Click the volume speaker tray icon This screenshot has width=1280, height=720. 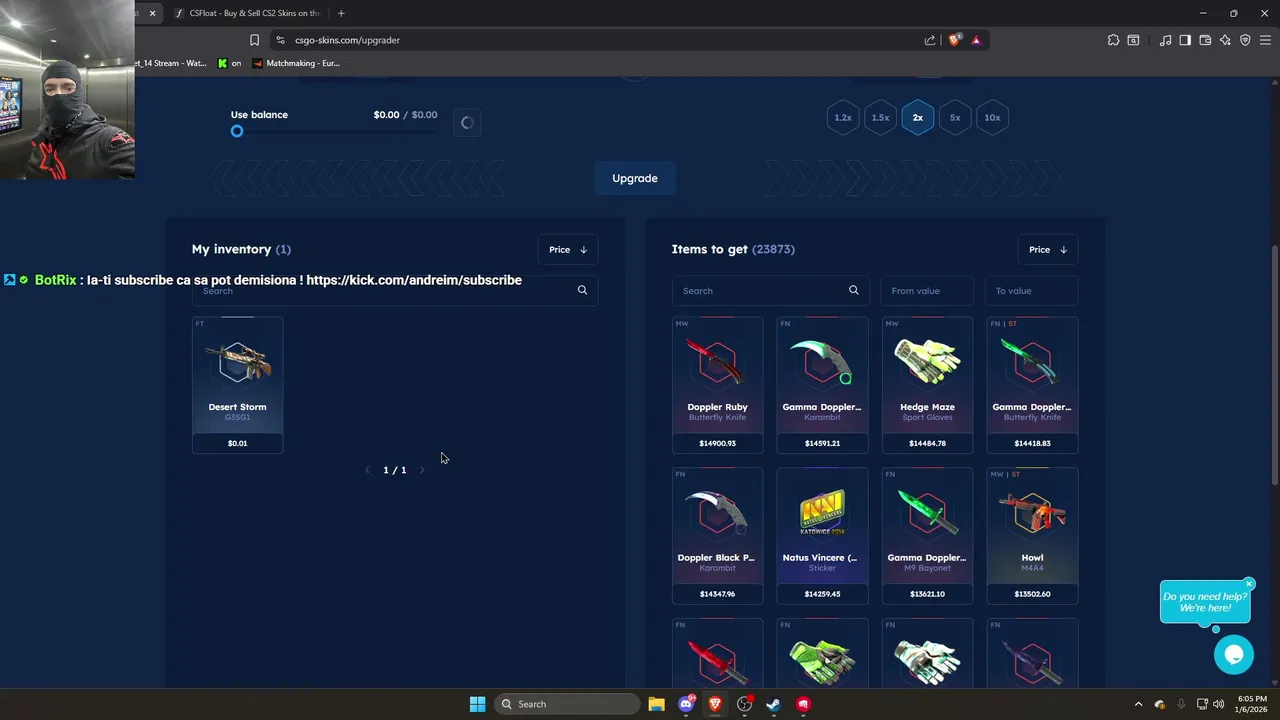pos(1219,704)
